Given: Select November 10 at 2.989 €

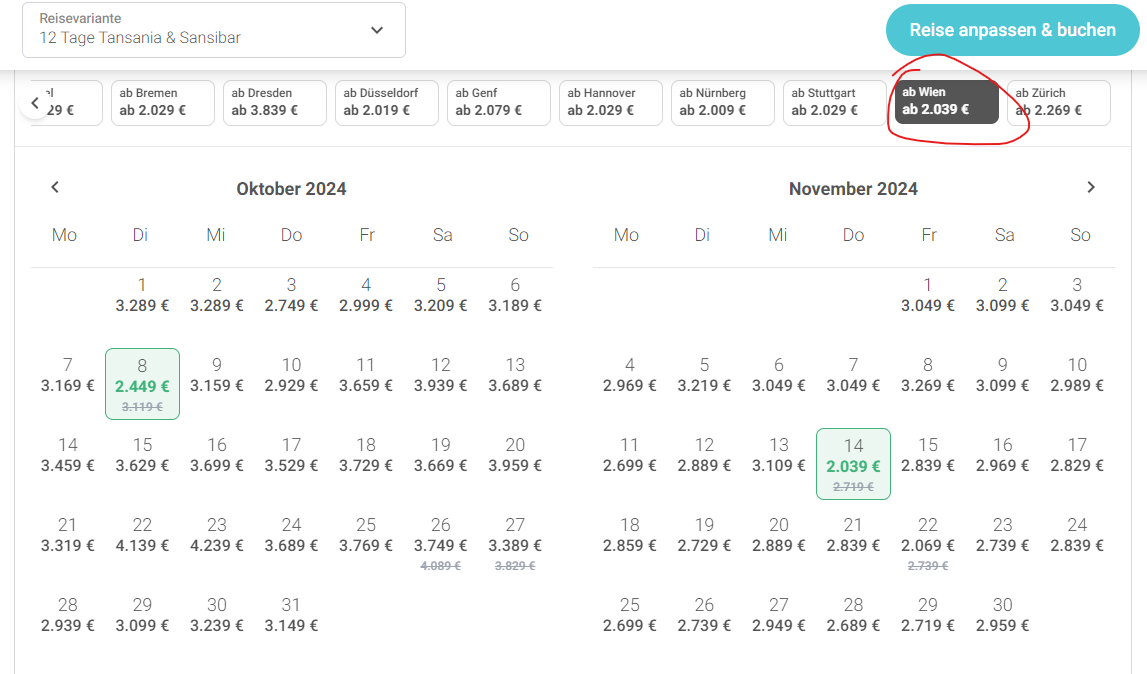Looking at the screenshot, I should pos(1078,375).
